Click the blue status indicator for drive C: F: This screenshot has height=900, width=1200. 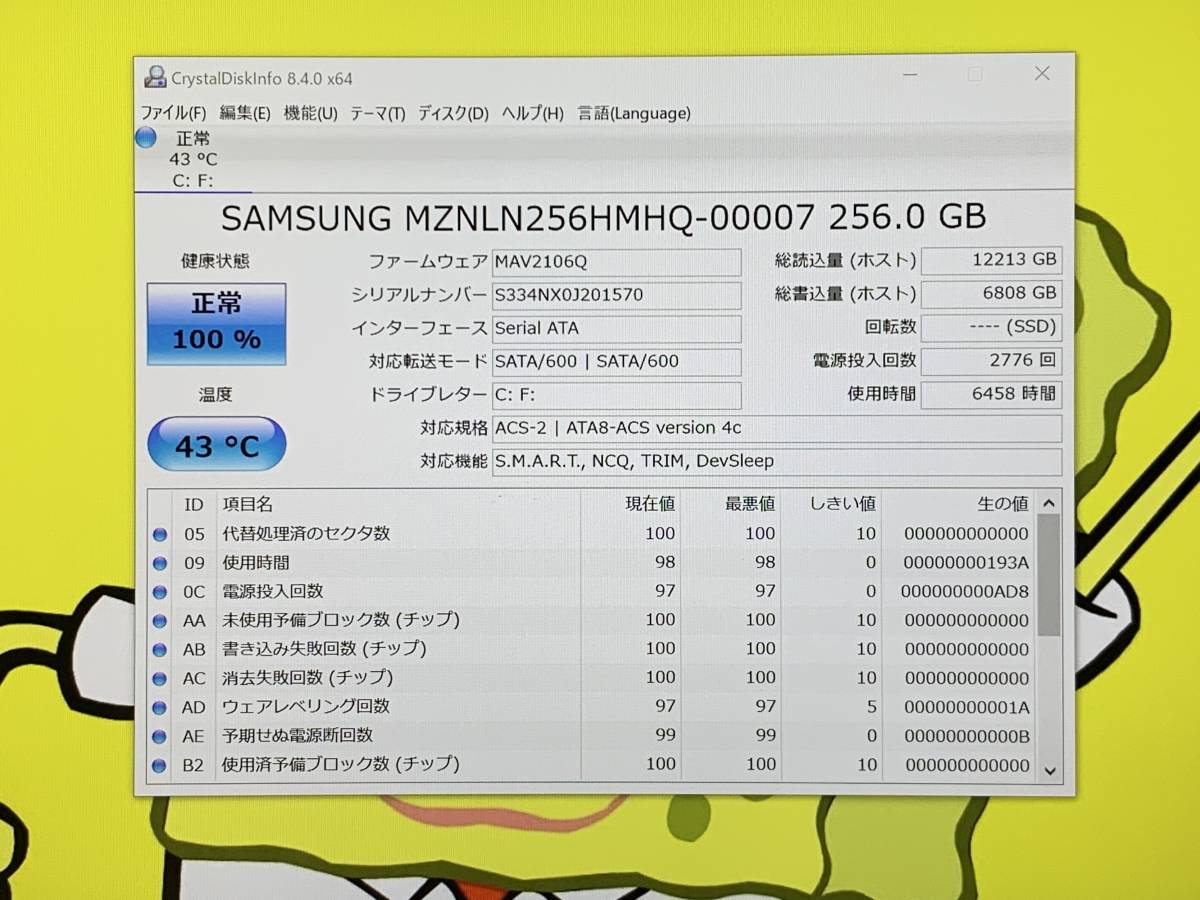(145, 138)
